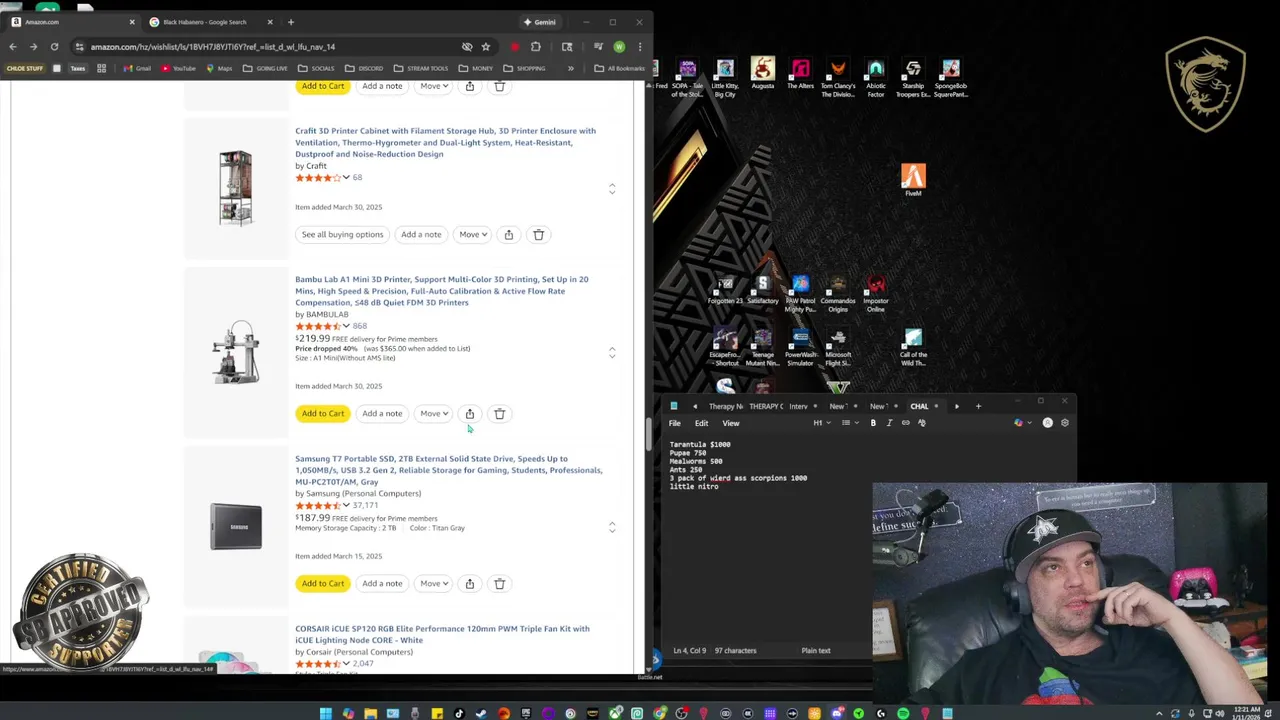Image resolution: width=1280 pixels, height=720 pixels.
Task: Open the Gmail bookmark
Action: (138, 68)
